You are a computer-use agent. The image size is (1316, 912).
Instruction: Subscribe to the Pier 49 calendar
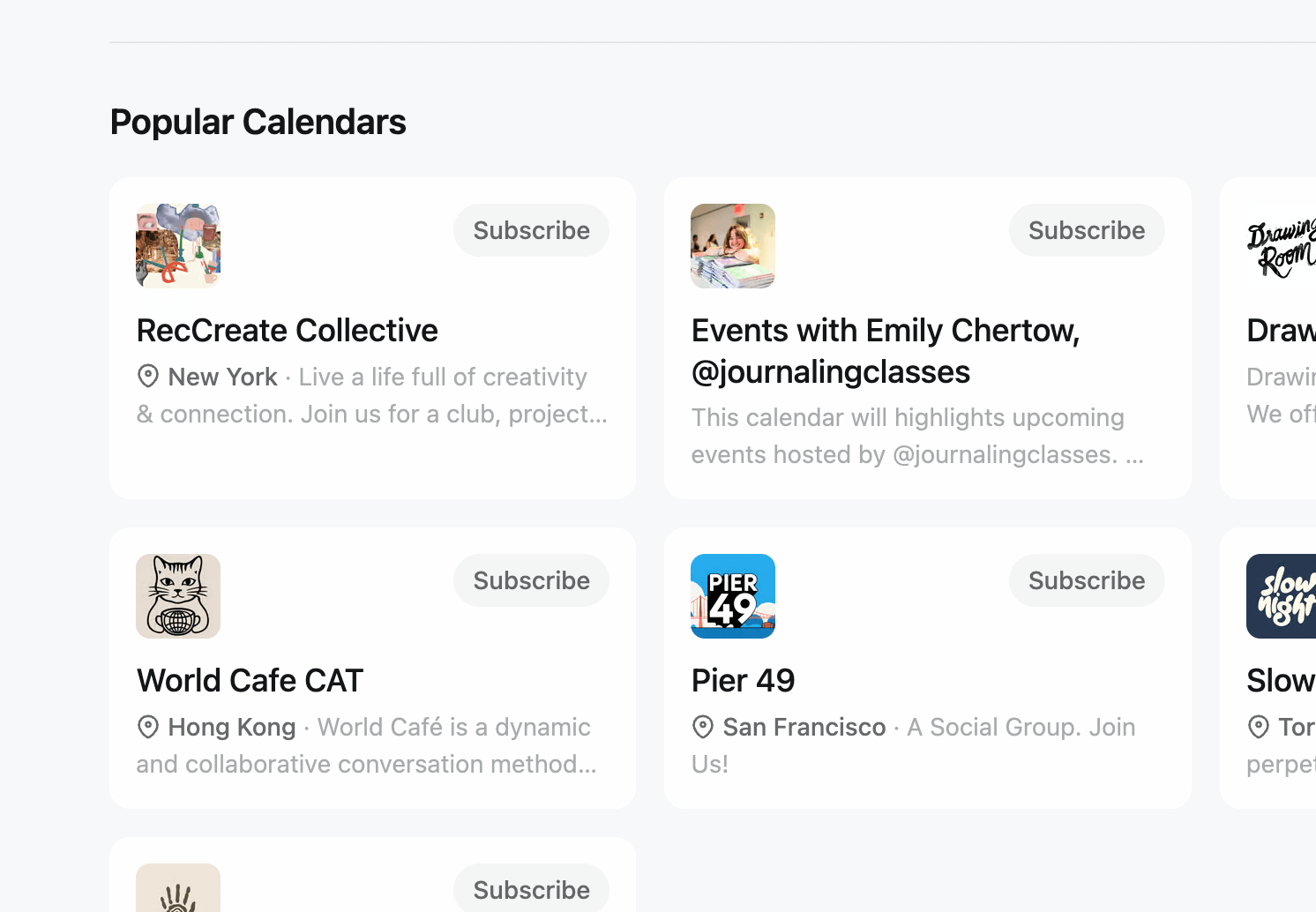point(1087,580)
